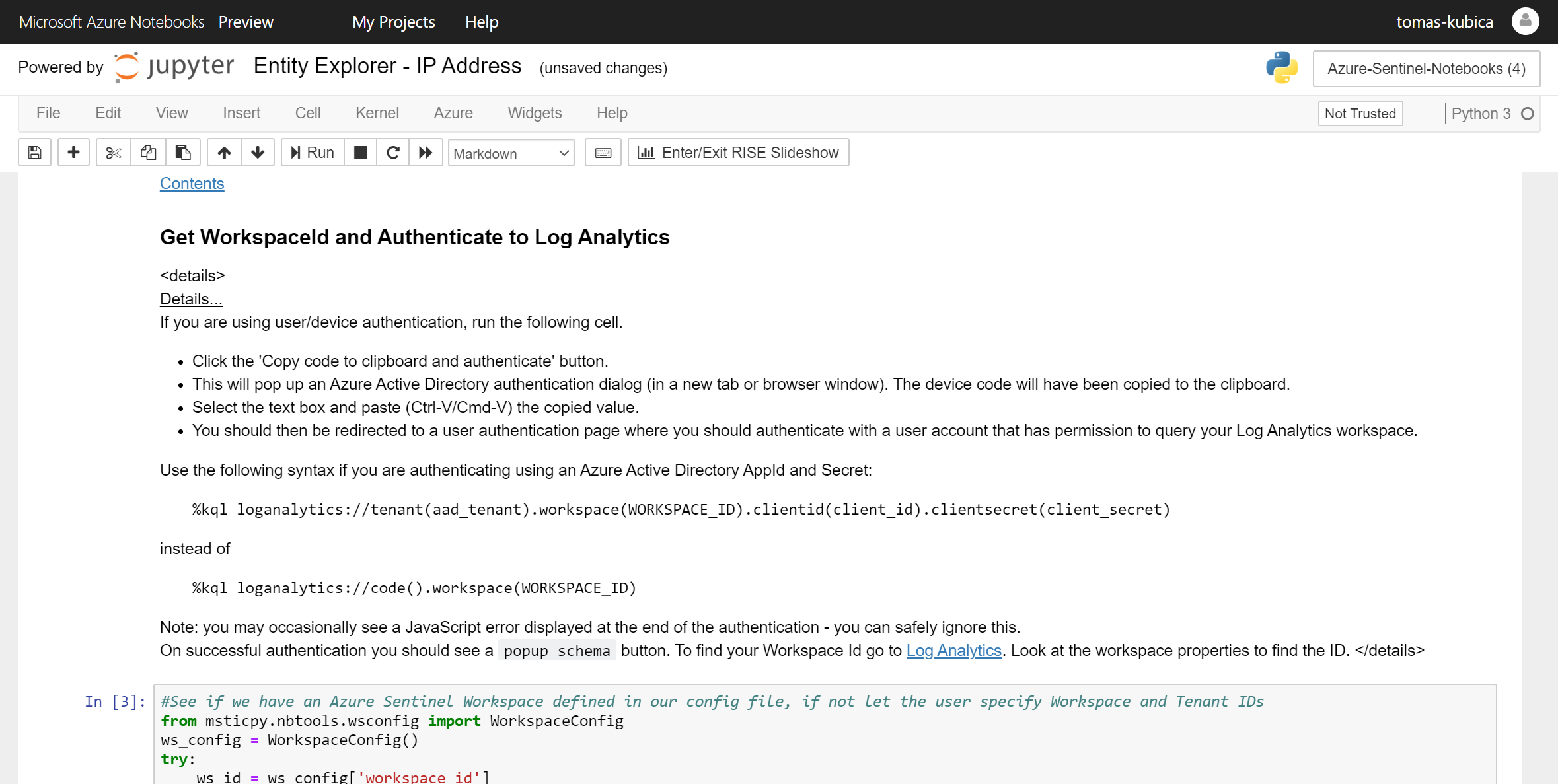
Task: Toggle the Not Trusted notebook button
Action: [x=1360, y=114]
